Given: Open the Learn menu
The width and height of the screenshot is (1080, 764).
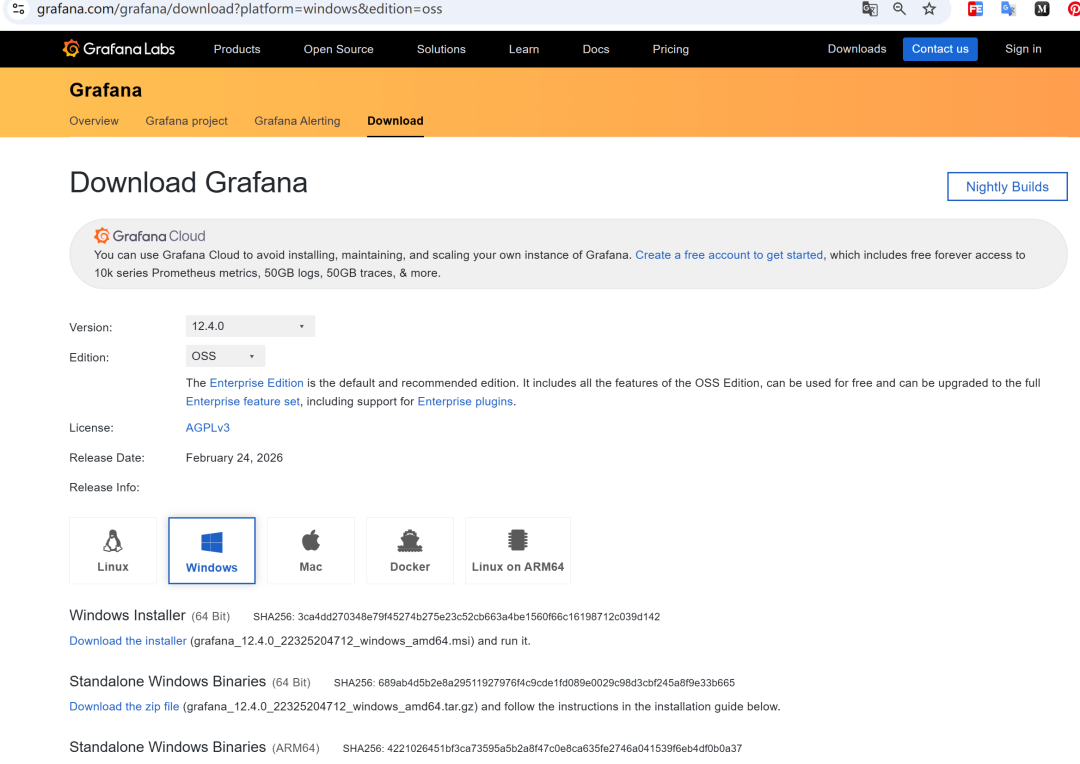Looking at the screenshot, I should point(523,49).
